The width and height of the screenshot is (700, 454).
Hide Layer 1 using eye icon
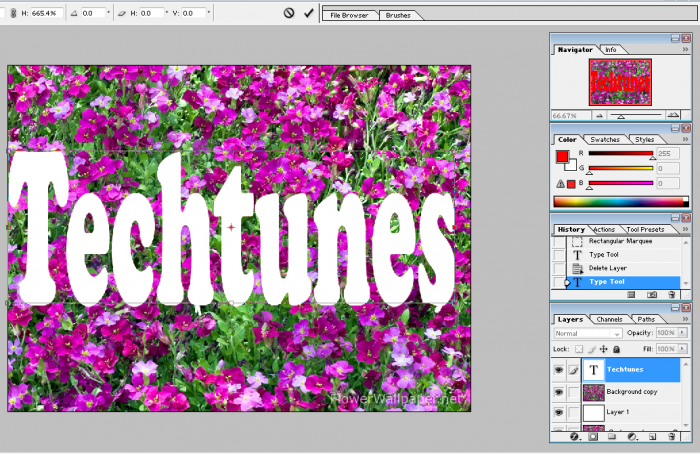(x=558, y=412)
